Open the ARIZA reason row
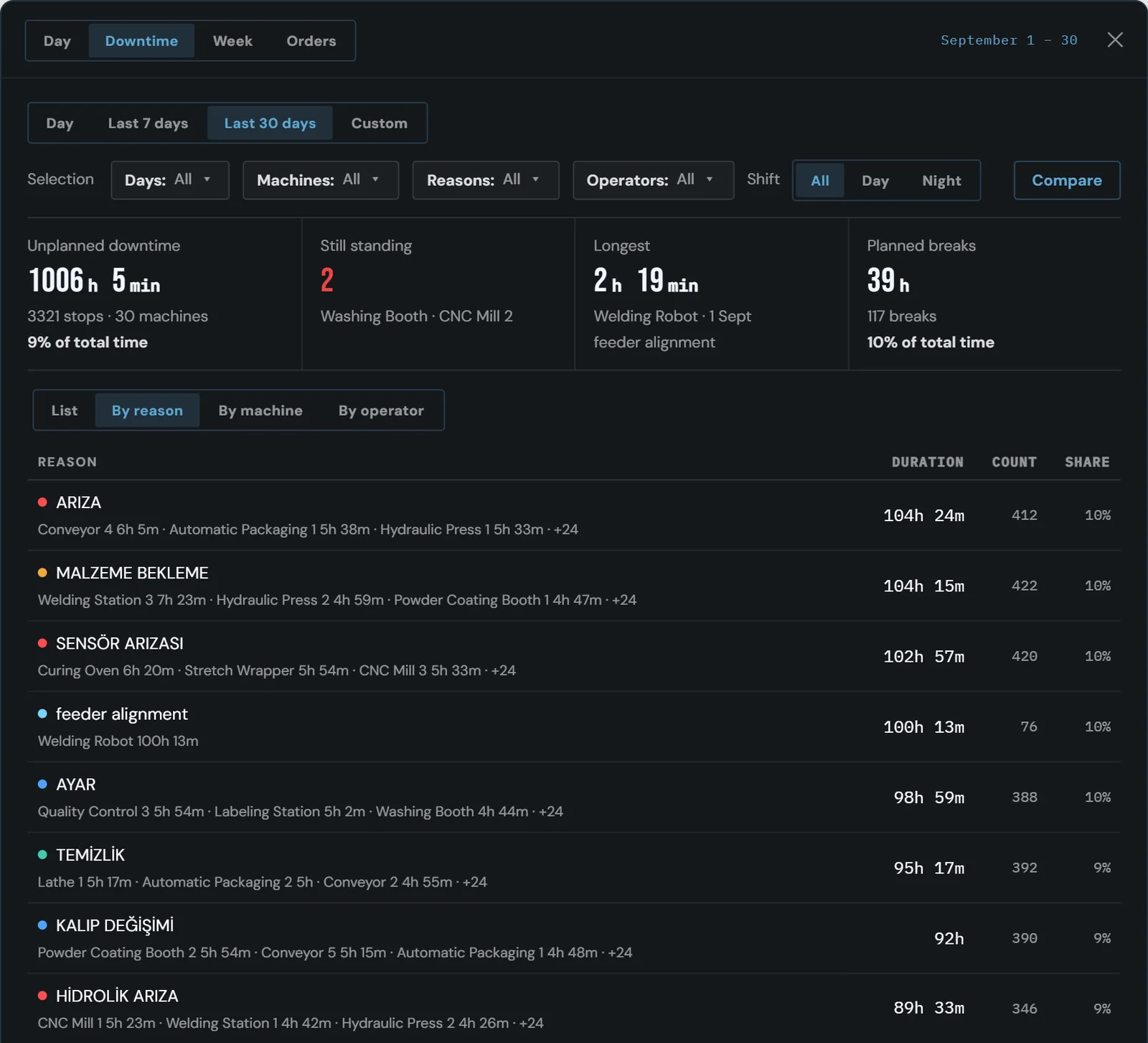Viewport: 1148px width, 1043px height. coord(574,515)
